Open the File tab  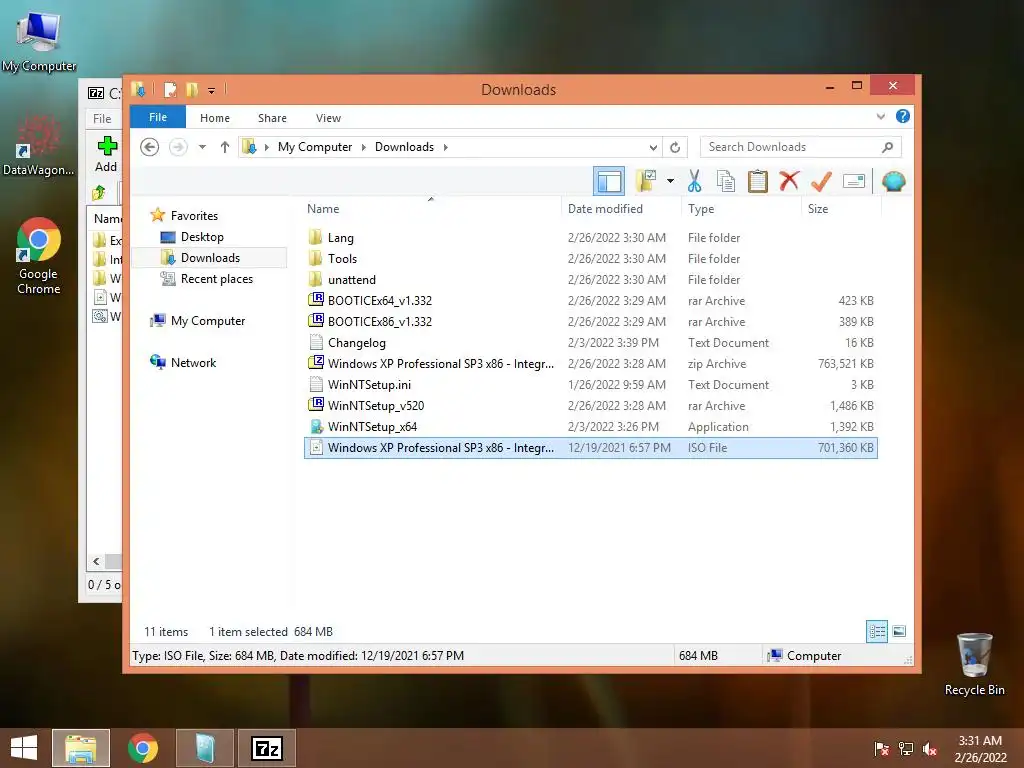(158, 117)
